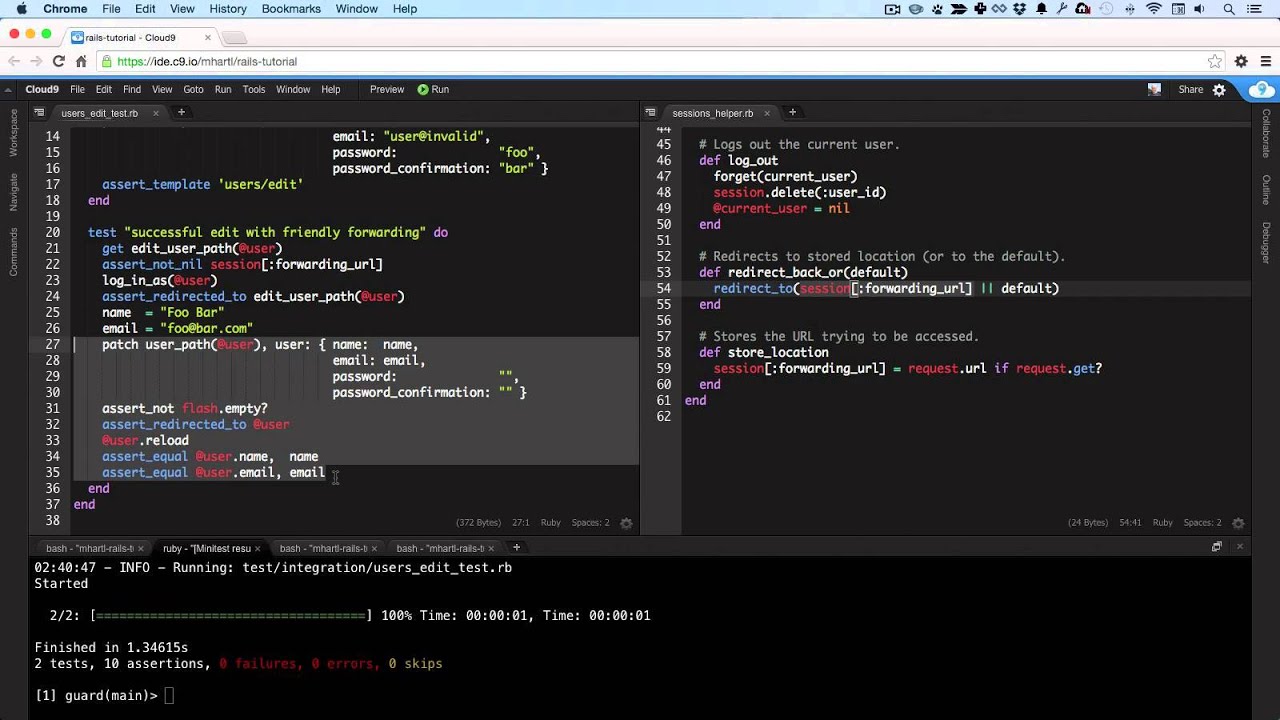Open left editor settings gear in status bar
This screenshot has width=1280, height=720.
pos(626,523)
